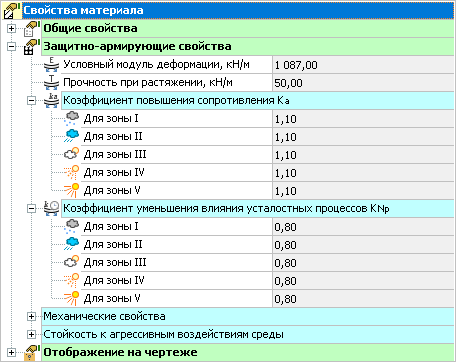Edit Ka value 1,10 for зона I
The image size is (456, 362).
364,119
